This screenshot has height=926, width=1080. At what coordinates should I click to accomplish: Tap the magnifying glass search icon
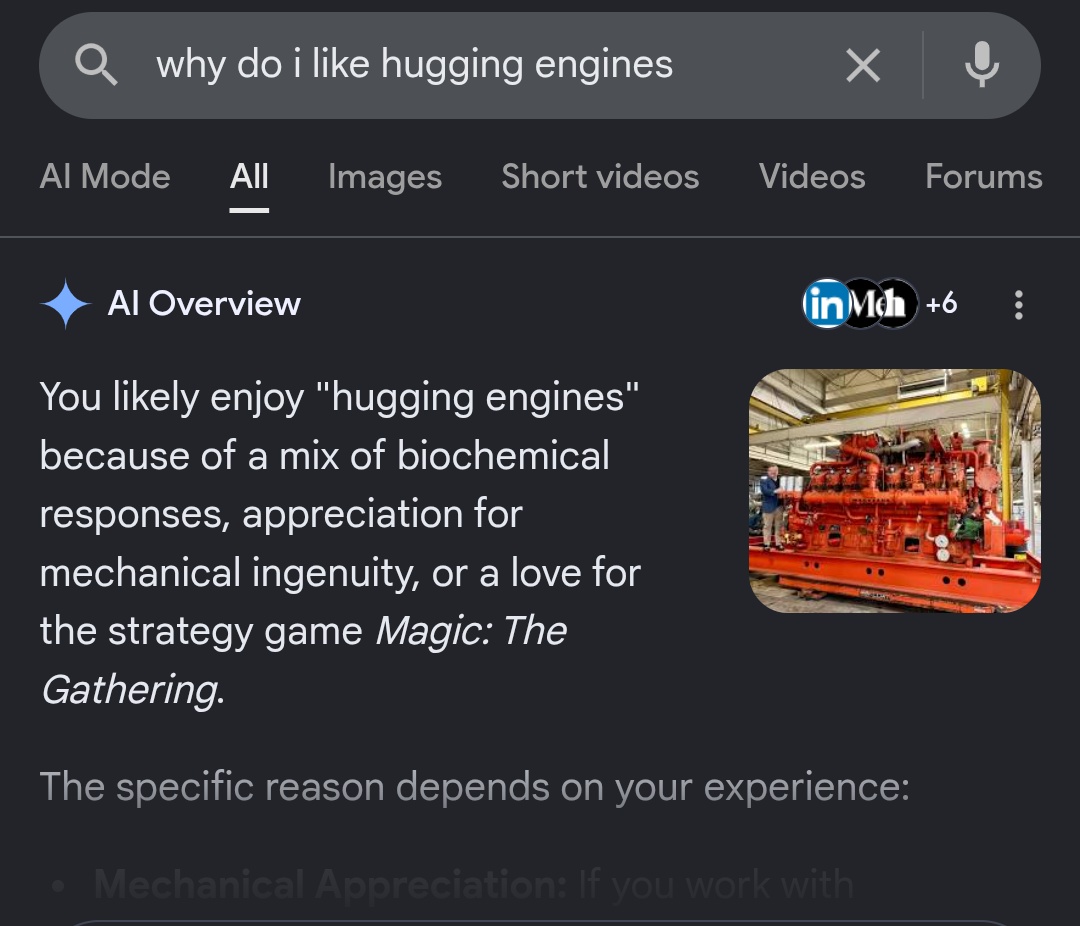click(96, 65)
